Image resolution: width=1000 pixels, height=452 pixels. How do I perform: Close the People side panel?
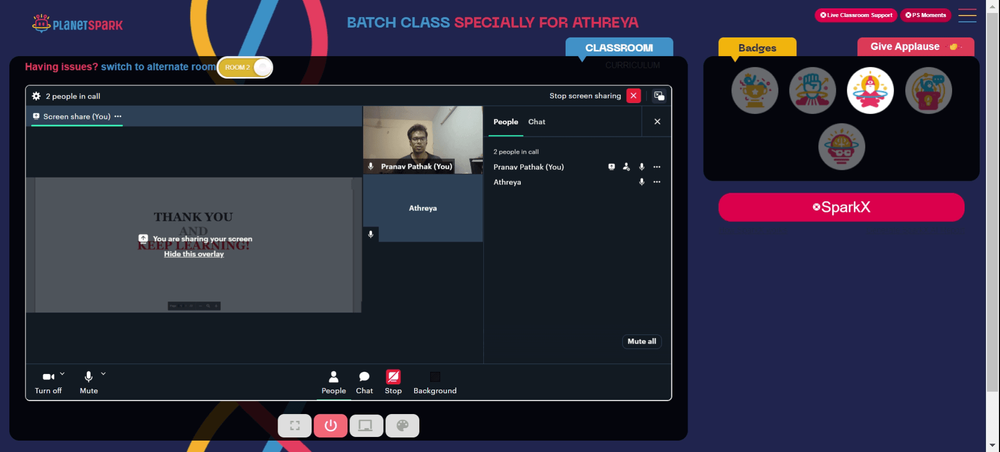[658, 122]
